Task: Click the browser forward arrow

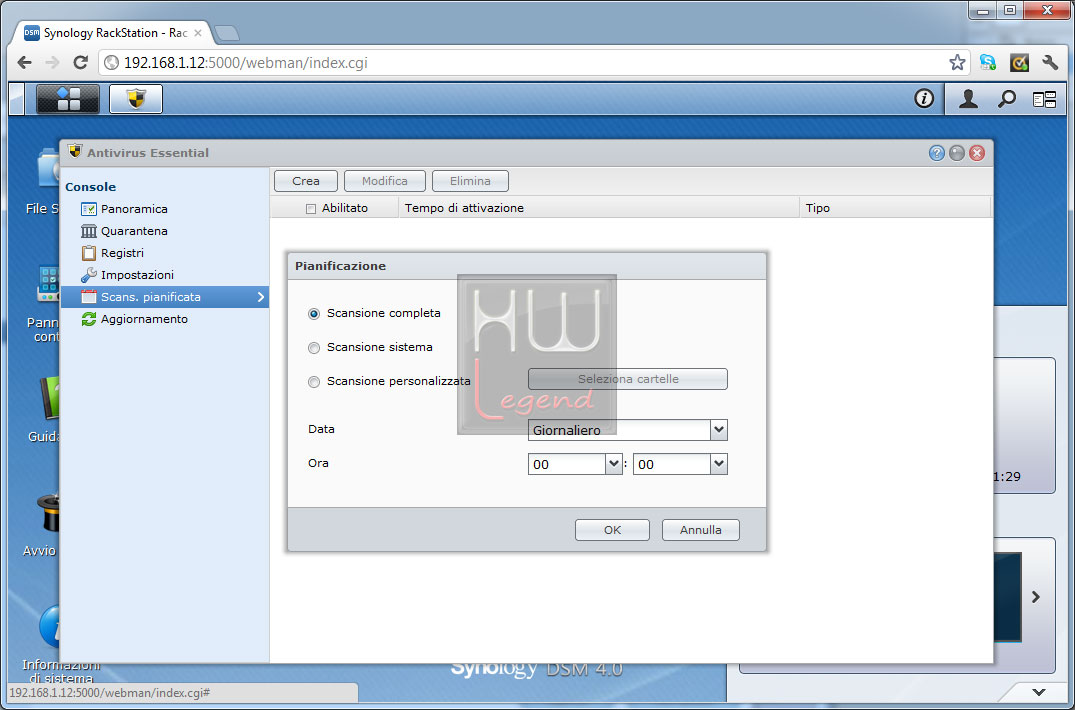Action: click(x=52, y=63)
